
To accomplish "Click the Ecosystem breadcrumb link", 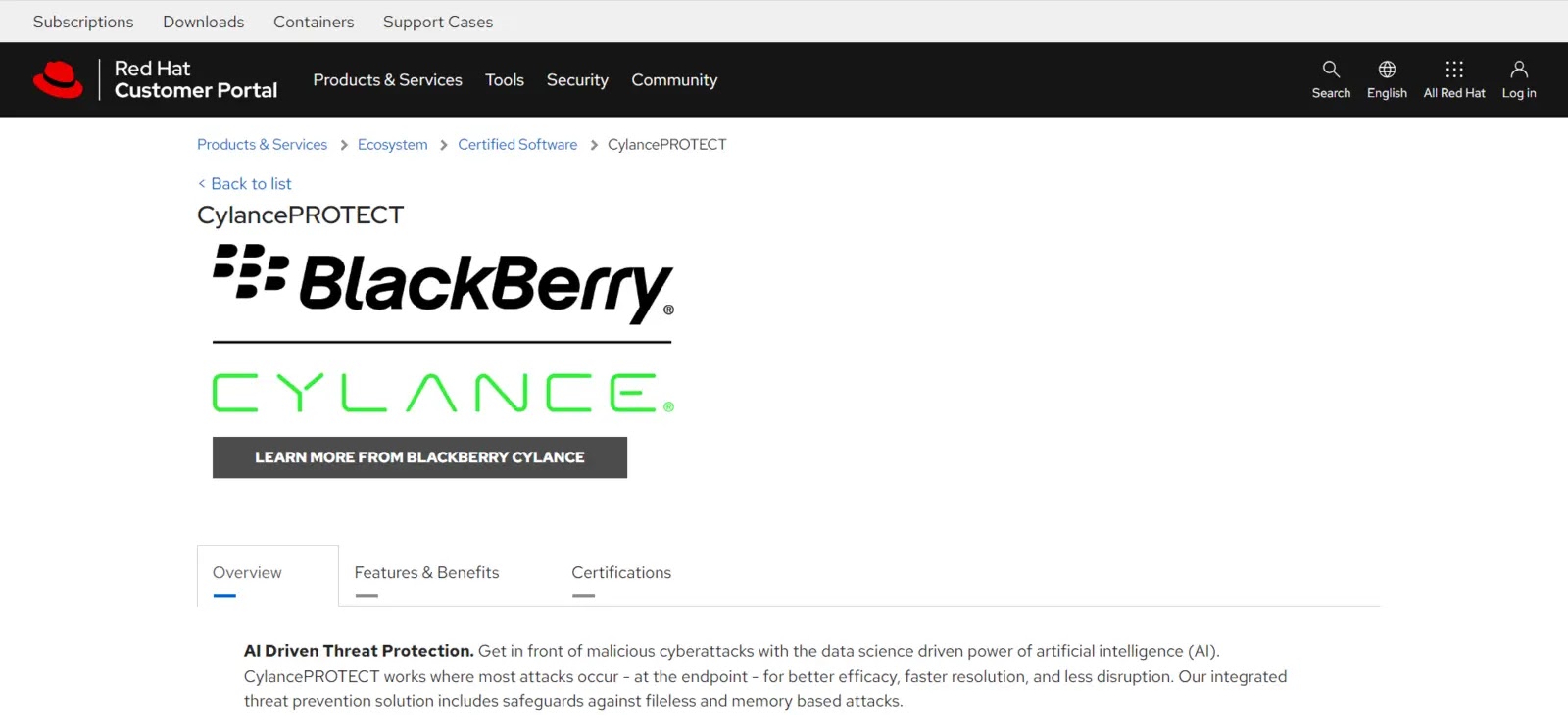I will pyautogui.click(x=392, y=145).
